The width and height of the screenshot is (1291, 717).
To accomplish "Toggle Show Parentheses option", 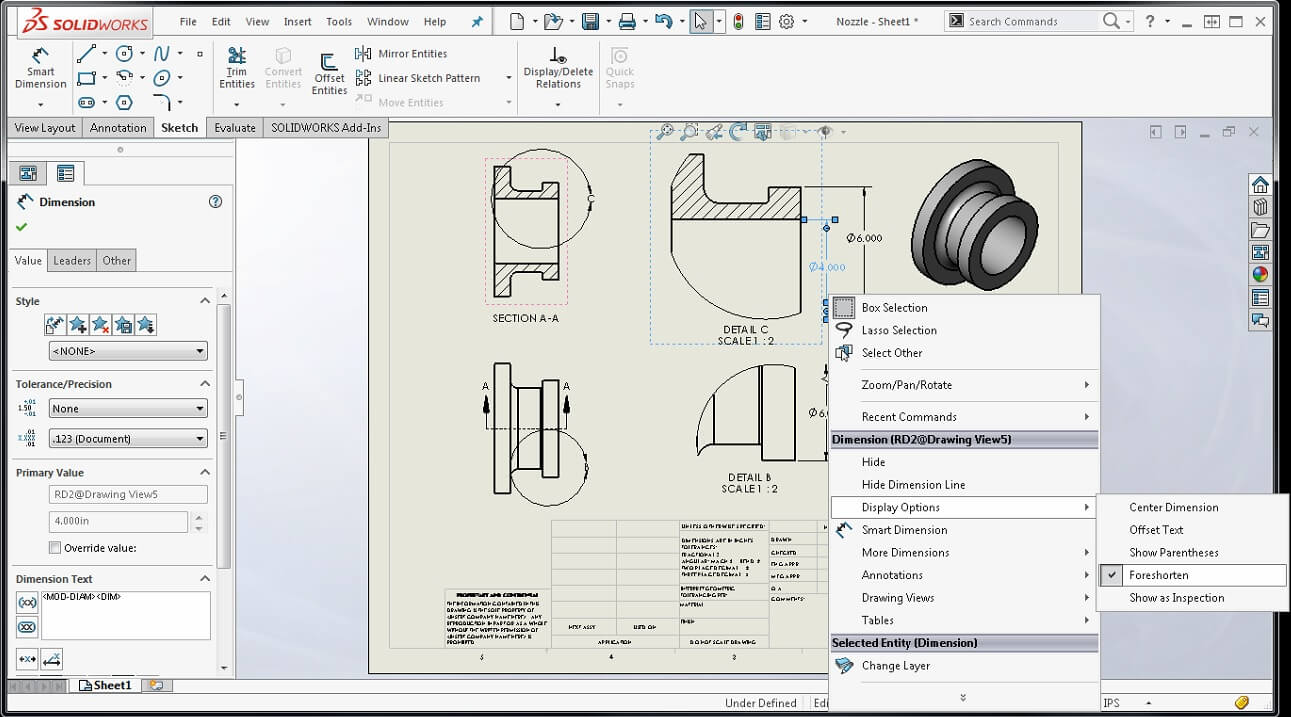I will [x=1173, y=552].
